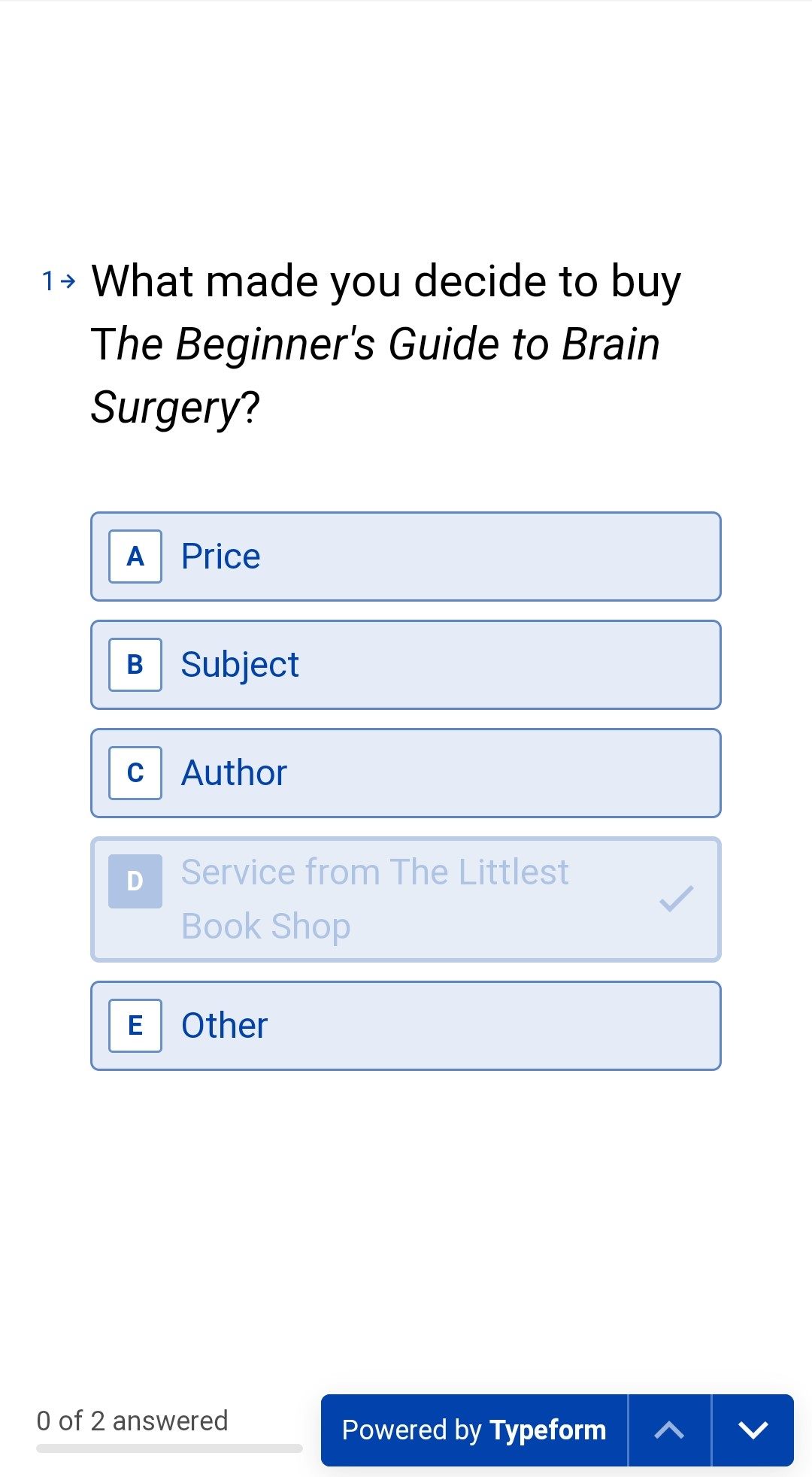Open the Powered by Typeform link
Image resolution: width=812 pixels, height=1477 pixels.
[474, 1430]
